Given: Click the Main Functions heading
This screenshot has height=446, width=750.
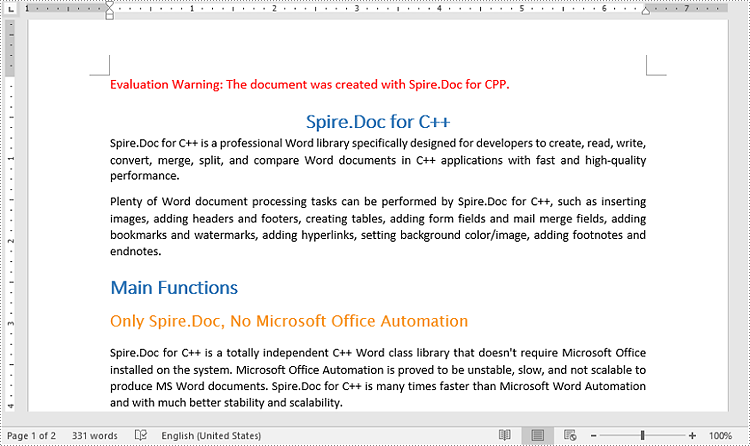Looking at the screenshot, I should coord(174,288).
